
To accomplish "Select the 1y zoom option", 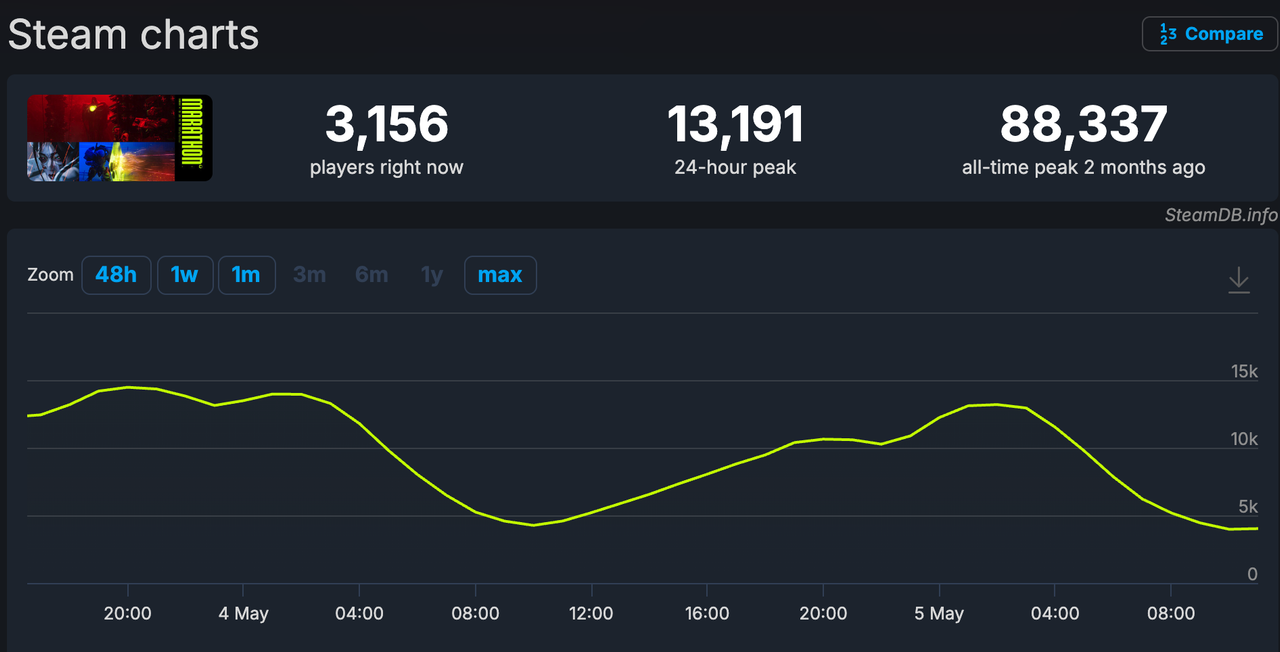I will (431, 275).
